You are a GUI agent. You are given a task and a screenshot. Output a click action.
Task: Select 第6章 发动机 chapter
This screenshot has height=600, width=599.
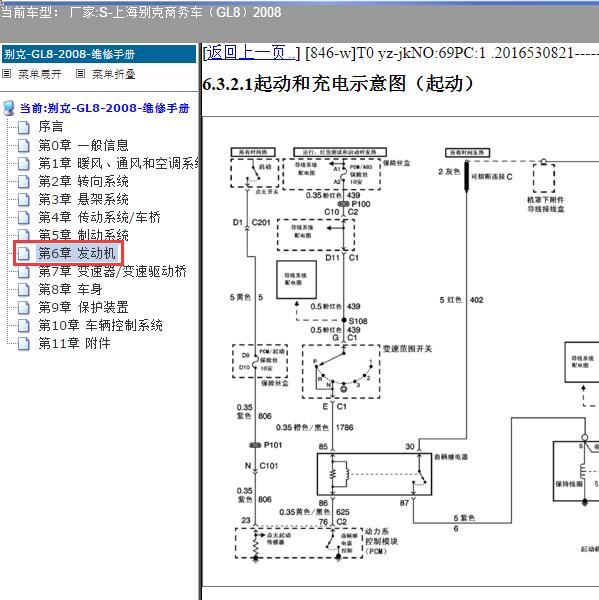click(77, 253)
